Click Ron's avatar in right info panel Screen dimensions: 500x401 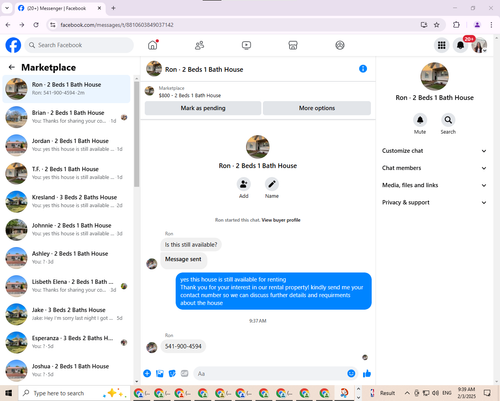[x=434, y=76]
